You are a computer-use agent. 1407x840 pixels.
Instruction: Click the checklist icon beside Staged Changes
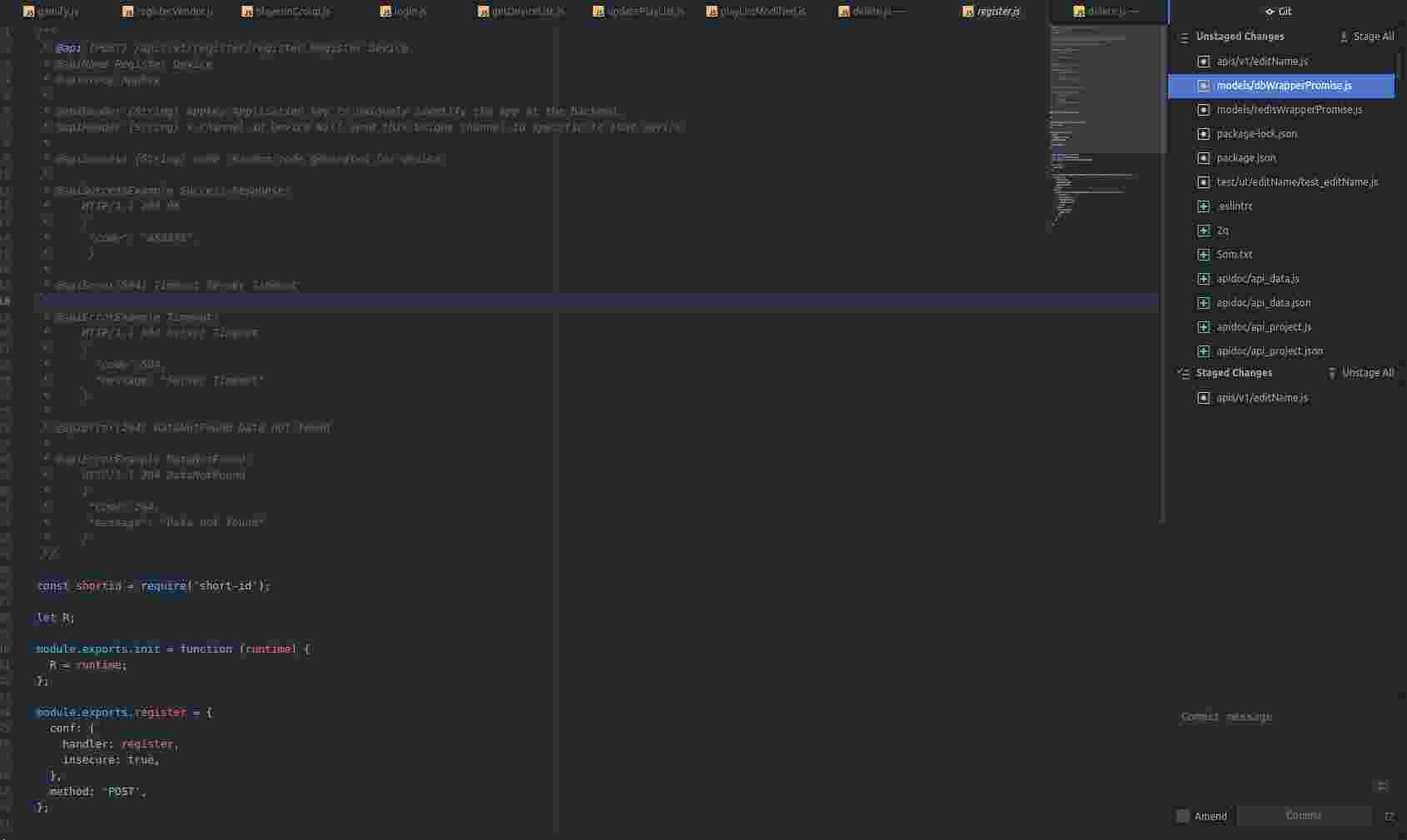[1183, 374]
